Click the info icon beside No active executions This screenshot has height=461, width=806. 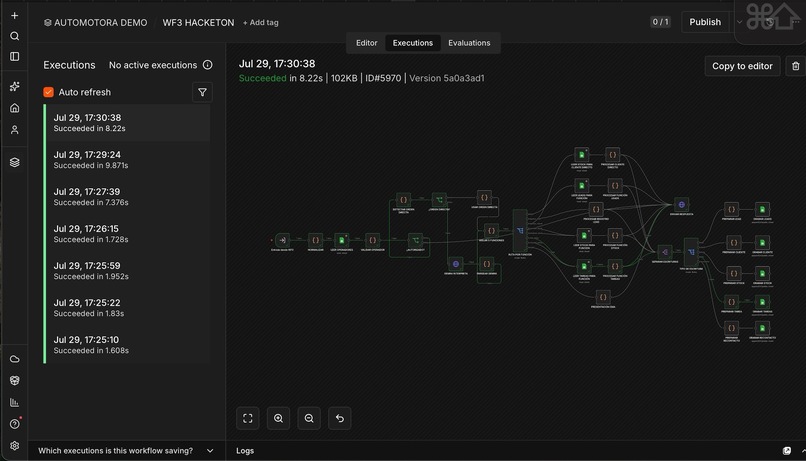coord(207,65)
